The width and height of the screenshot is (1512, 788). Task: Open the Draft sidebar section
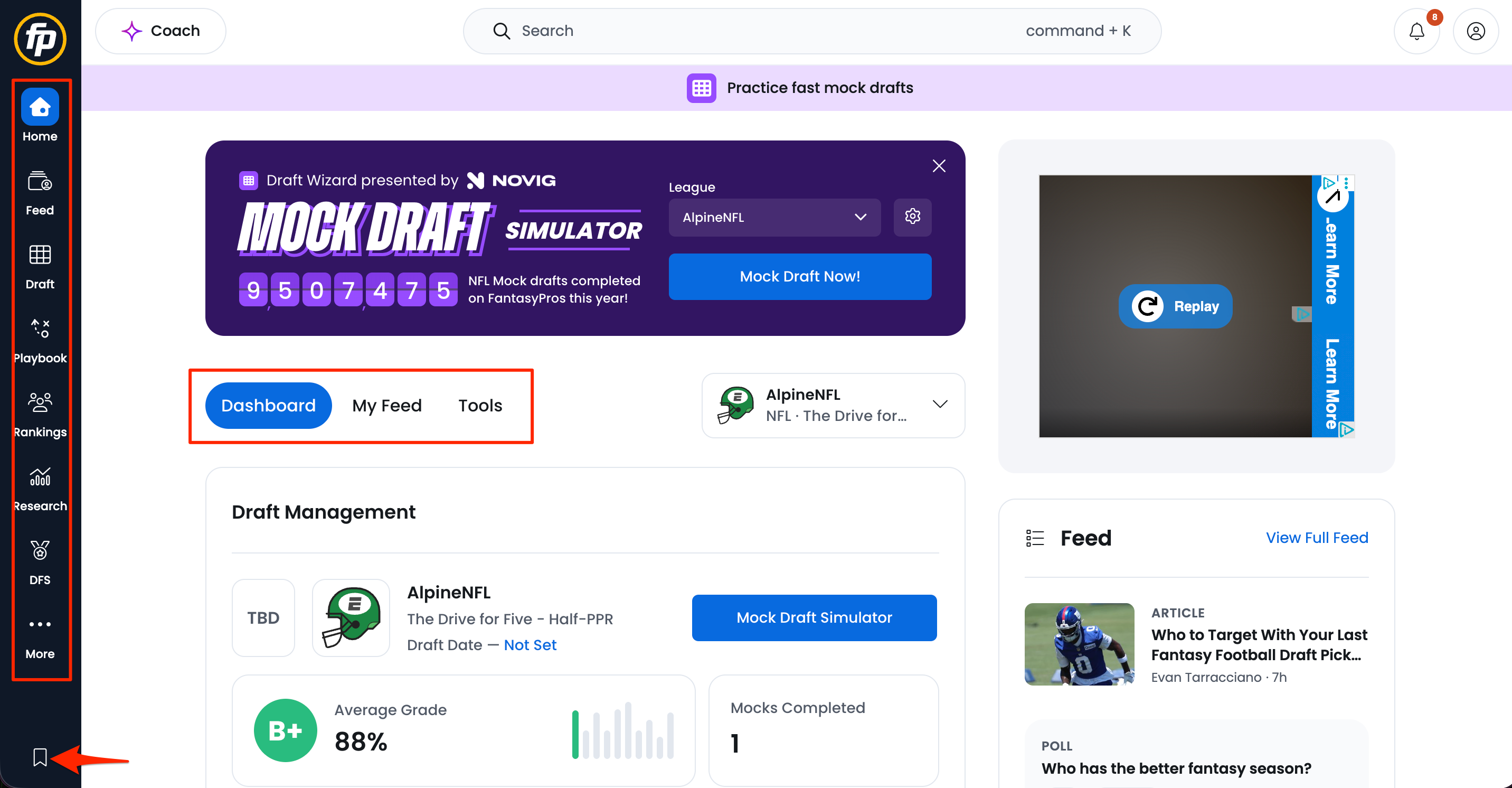coord(40,267)
